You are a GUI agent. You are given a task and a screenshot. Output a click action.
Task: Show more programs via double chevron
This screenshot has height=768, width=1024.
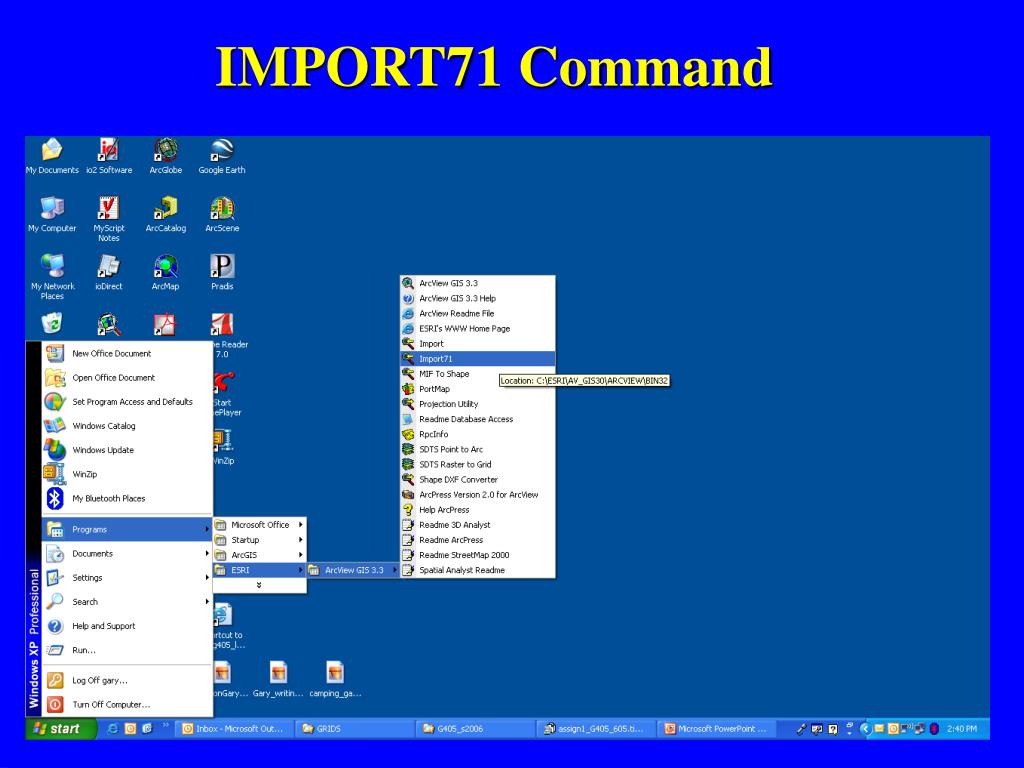(259, 585)
